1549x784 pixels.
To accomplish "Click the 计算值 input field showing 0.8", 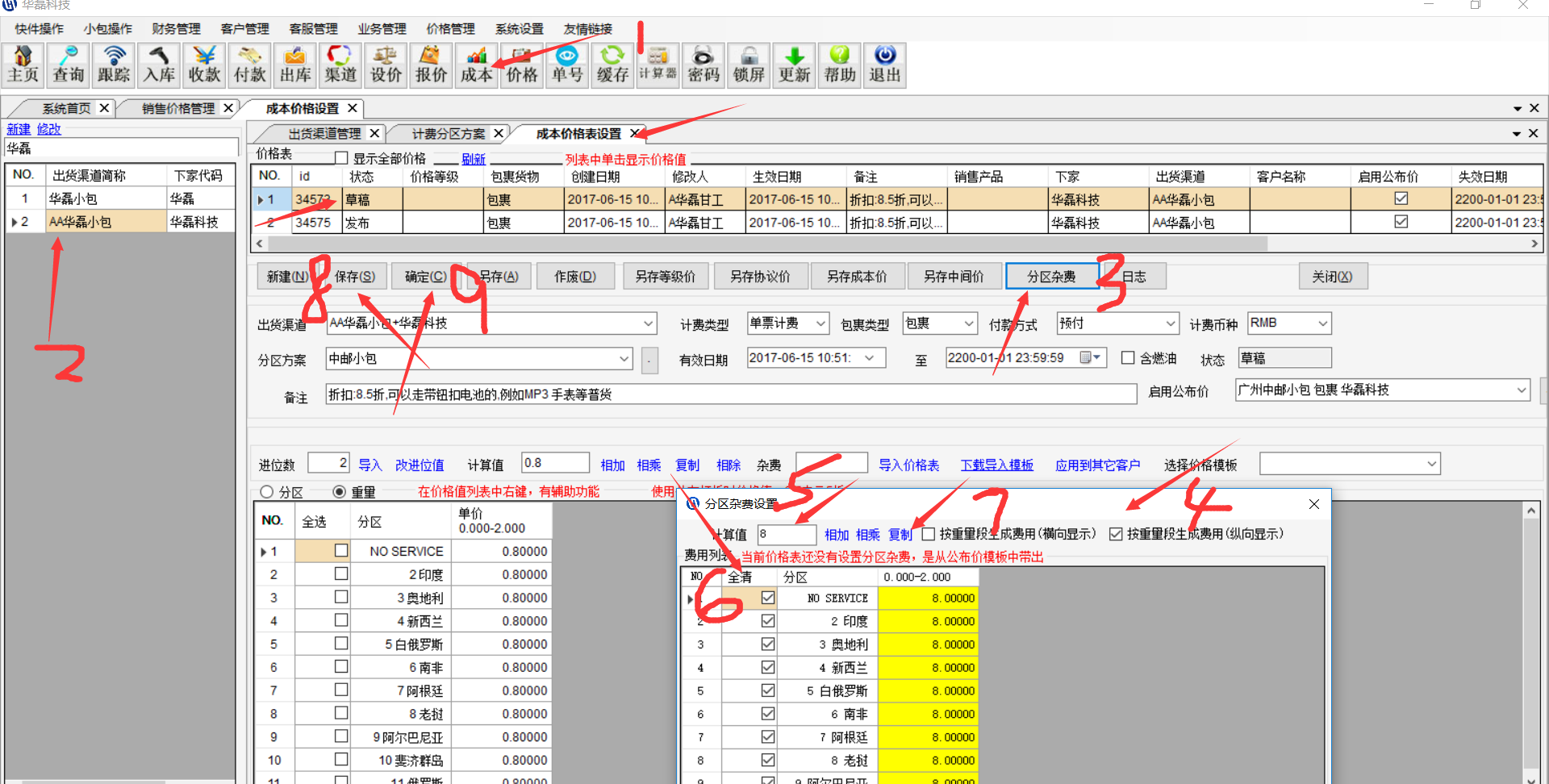I will pyautogui.click(x=554, y=463).
